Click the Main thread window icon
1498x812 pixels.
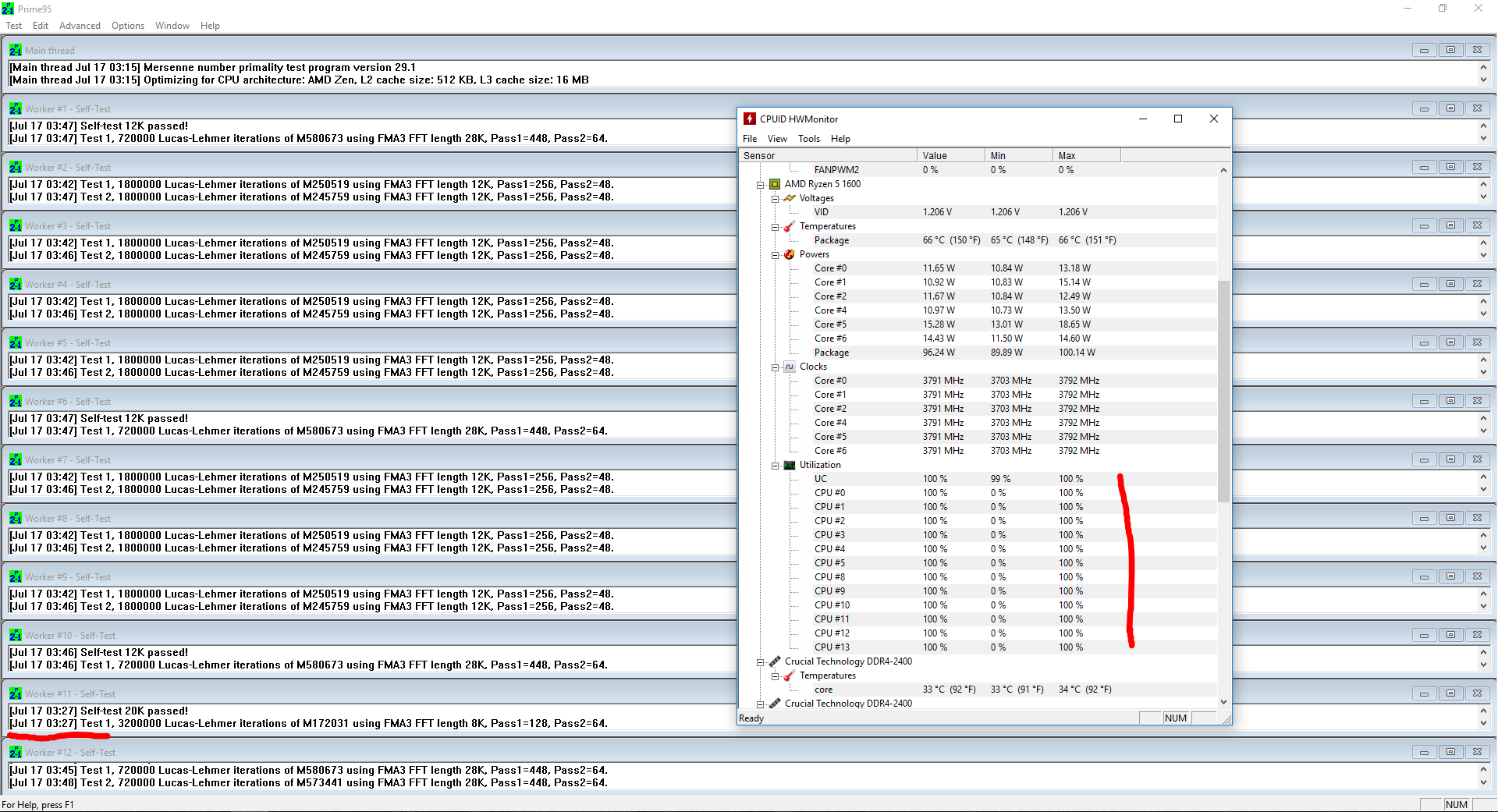(x=16, y=50)
